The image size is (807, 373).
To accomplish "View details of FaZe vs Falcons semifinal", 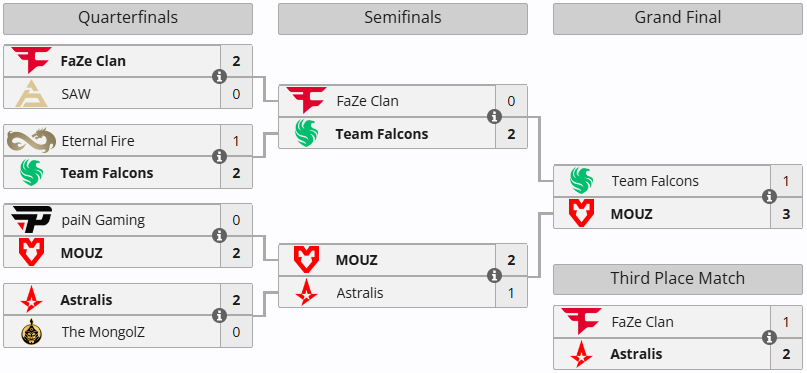I will click(495, 117).
